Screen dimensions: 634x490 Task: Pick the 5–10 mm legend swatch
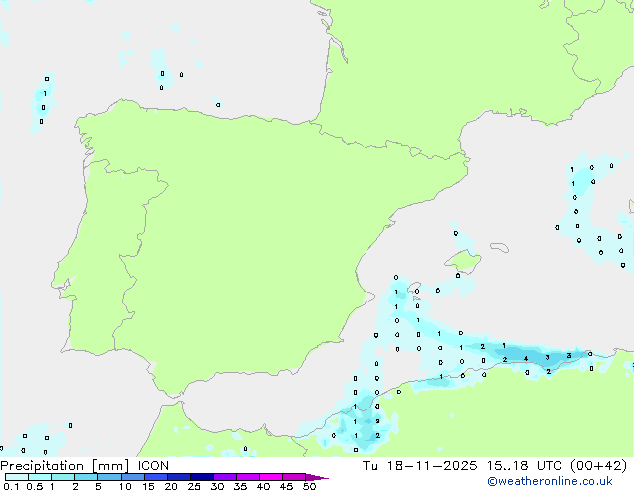click(x=109, y=477)
